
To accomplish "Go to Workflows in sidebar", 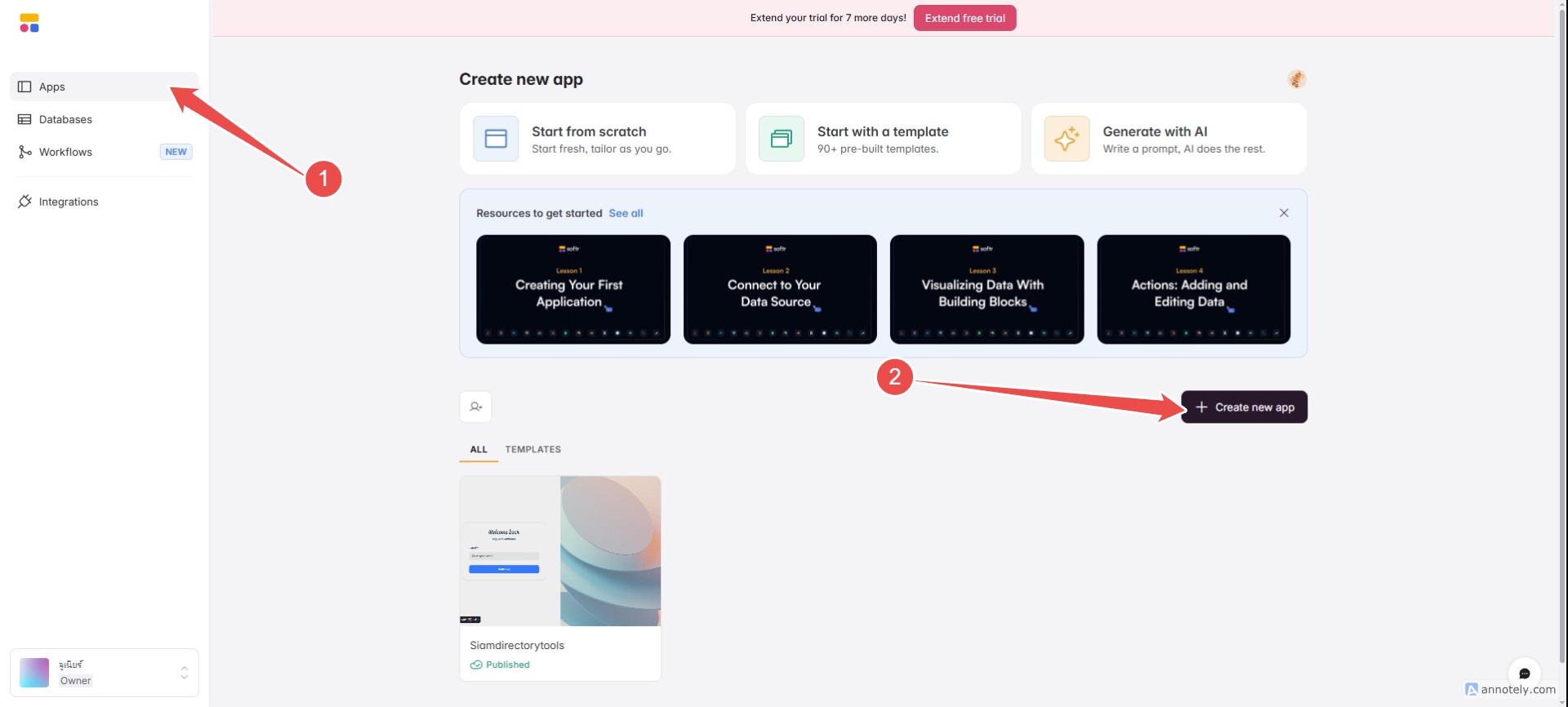I will 65,153.
